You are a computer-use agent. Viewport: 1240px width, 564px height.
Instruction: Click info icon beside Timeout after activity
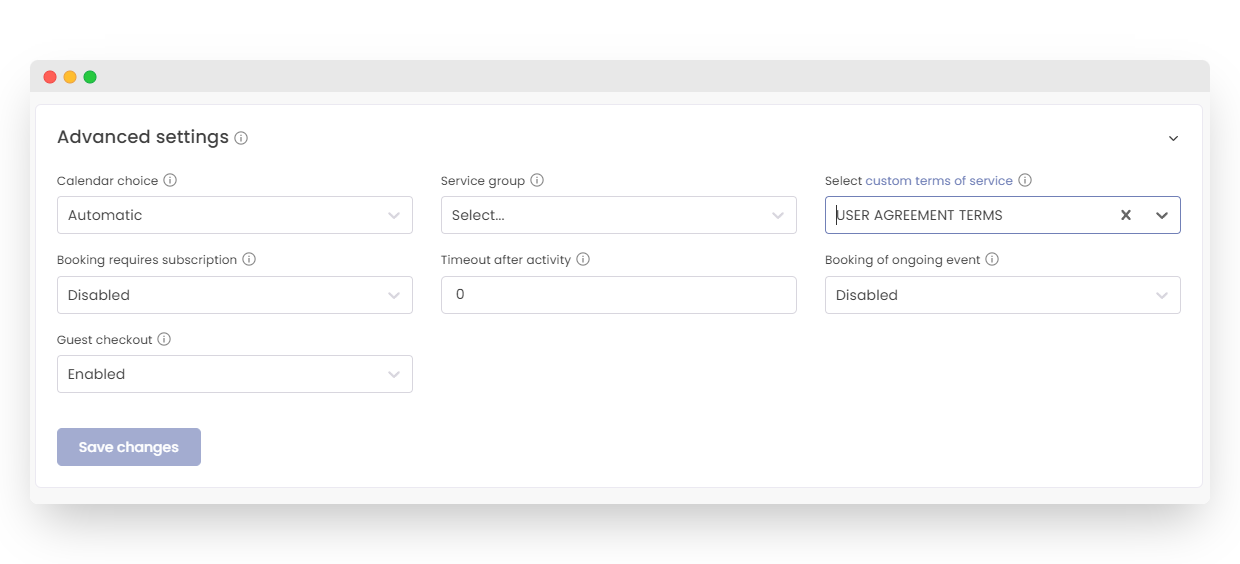[x=583, y=259]
